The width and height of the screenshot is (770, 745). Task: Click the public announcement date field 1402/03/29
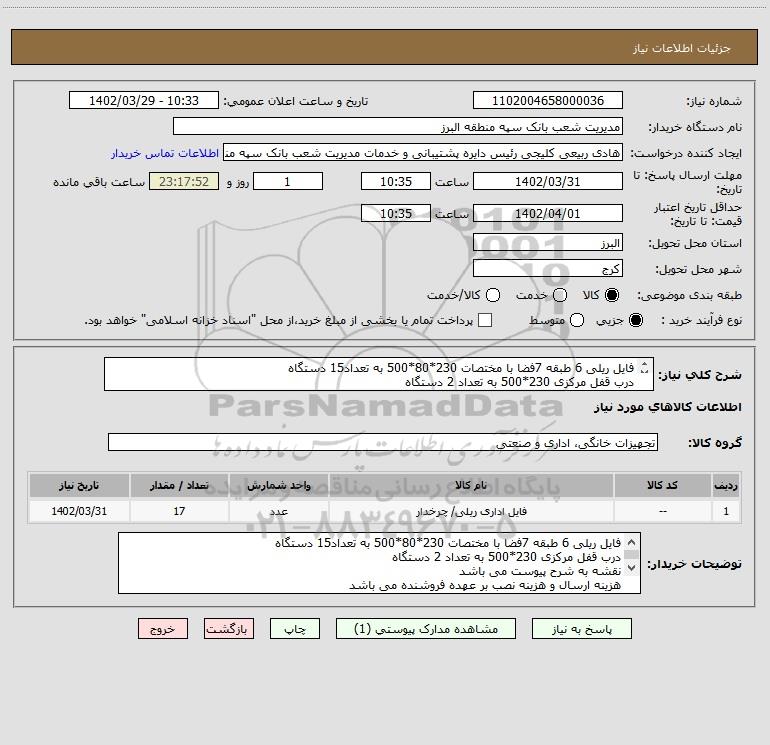point(144,100)
